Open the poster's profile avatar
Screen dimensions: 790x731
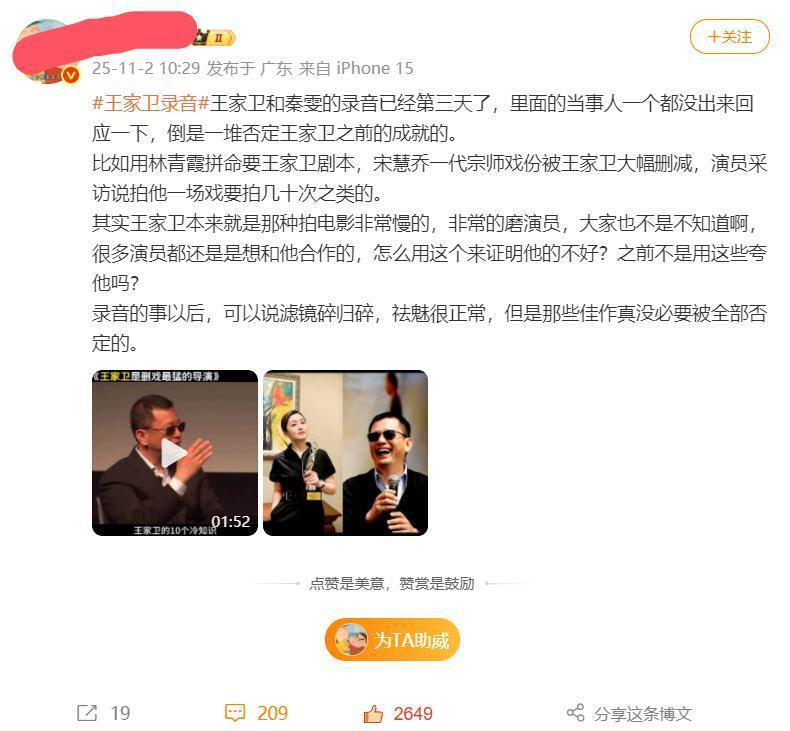(x=46, y=52)
